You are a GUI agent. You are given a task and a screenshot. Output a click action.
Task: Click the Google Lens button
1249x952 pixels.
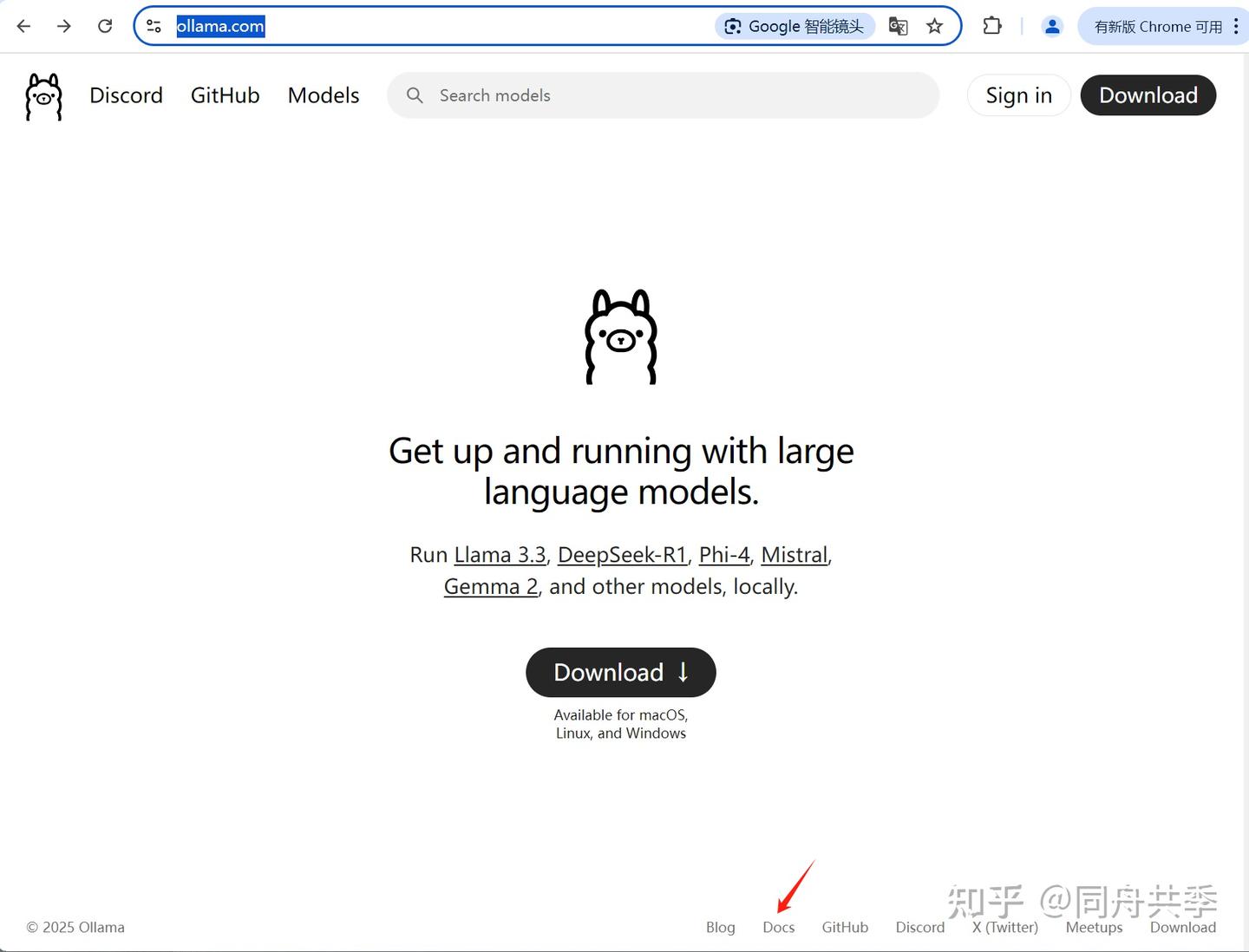795,26
